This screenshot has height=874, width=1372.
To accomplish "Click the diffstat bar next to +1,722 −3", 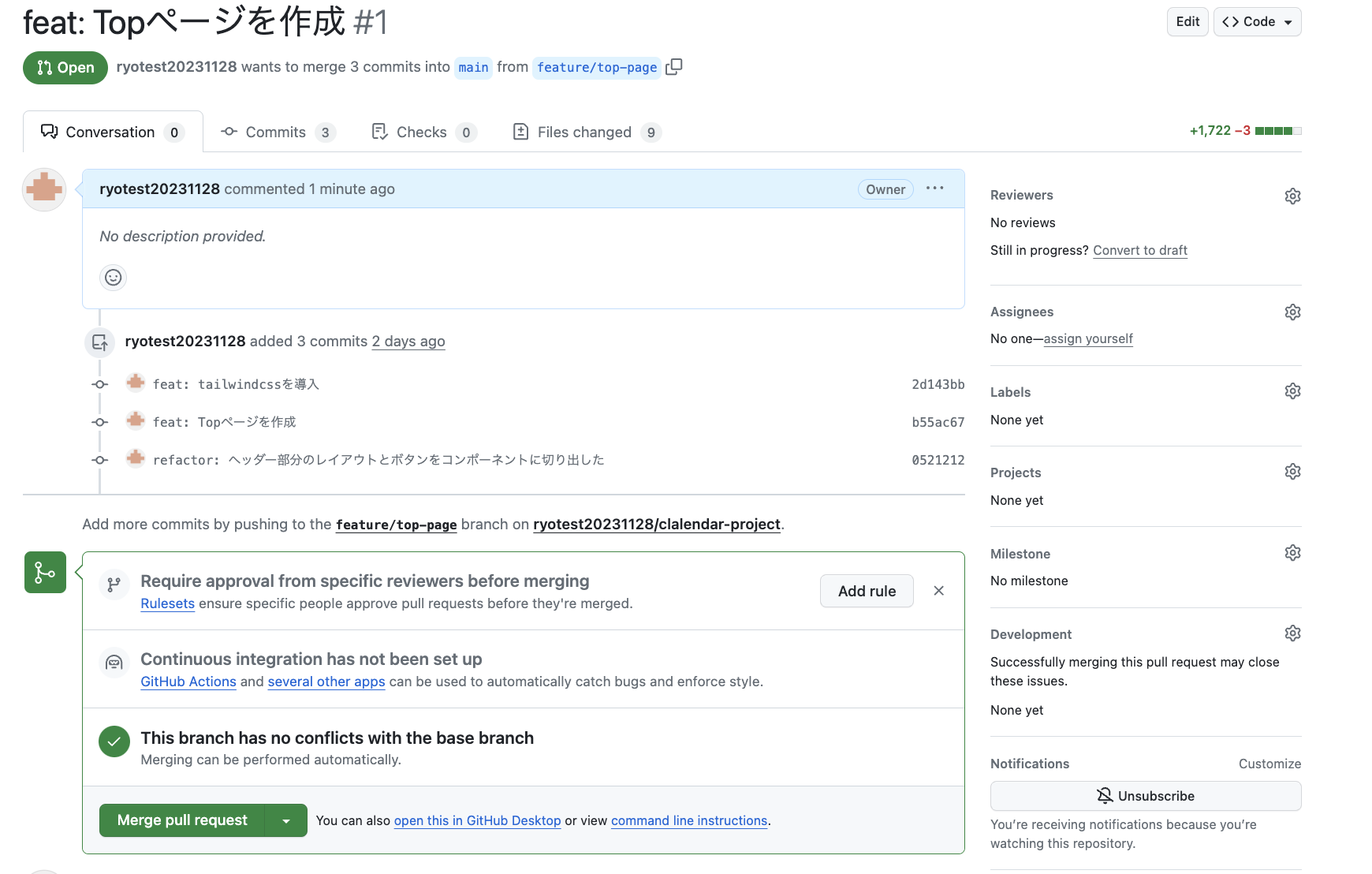I will (x=1278, y=131).
